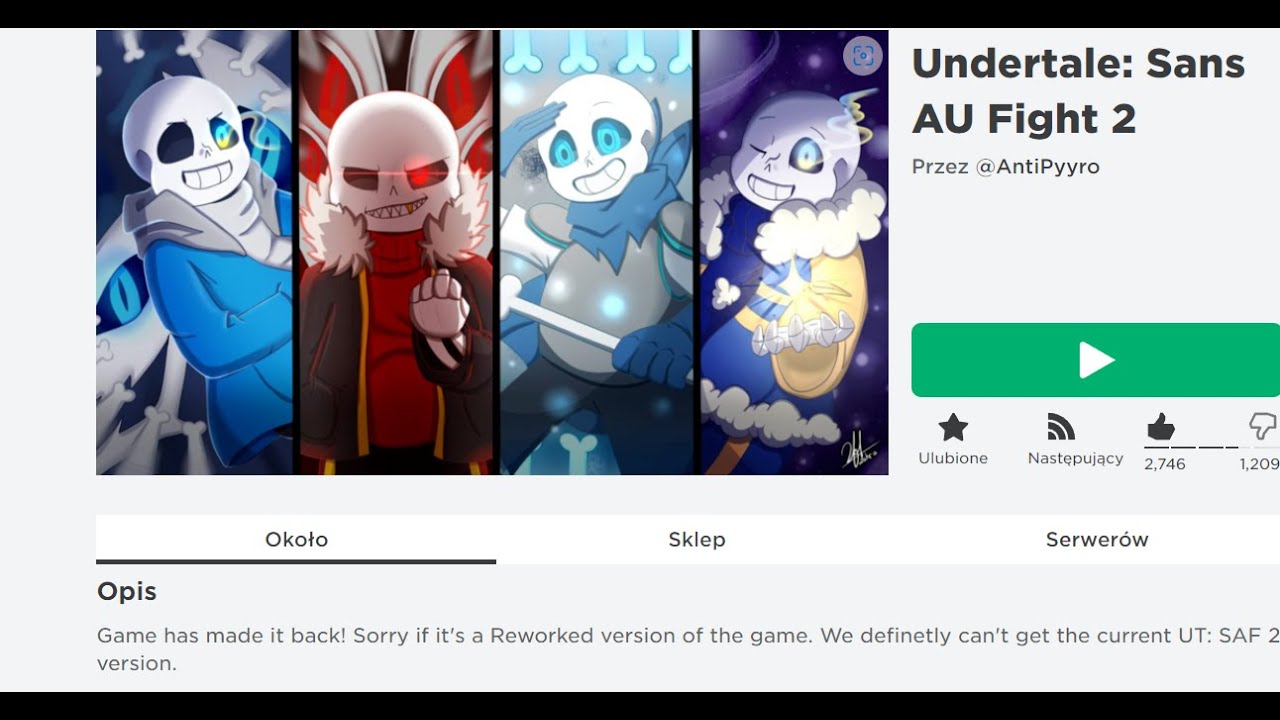The height and width of the screenshot is (720, 1280).
Task: Click the blue-hoodie Sans thumbnail panel
Action: click(194, 252)
